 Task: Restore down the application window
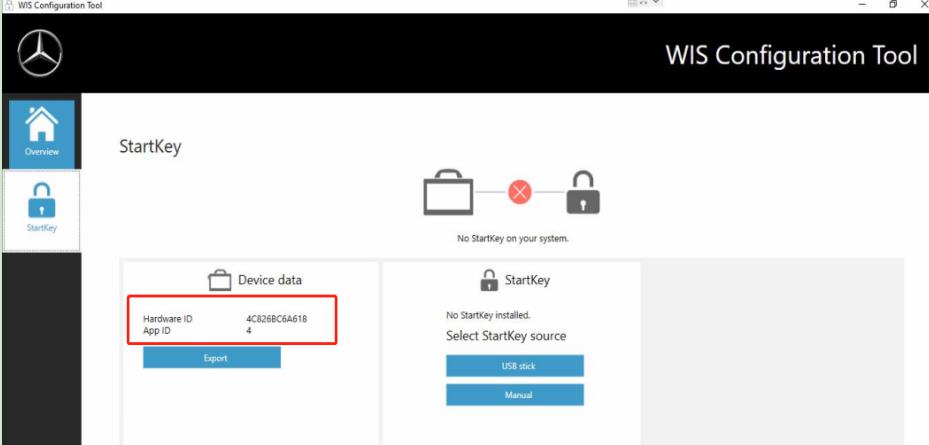[893, 4]
